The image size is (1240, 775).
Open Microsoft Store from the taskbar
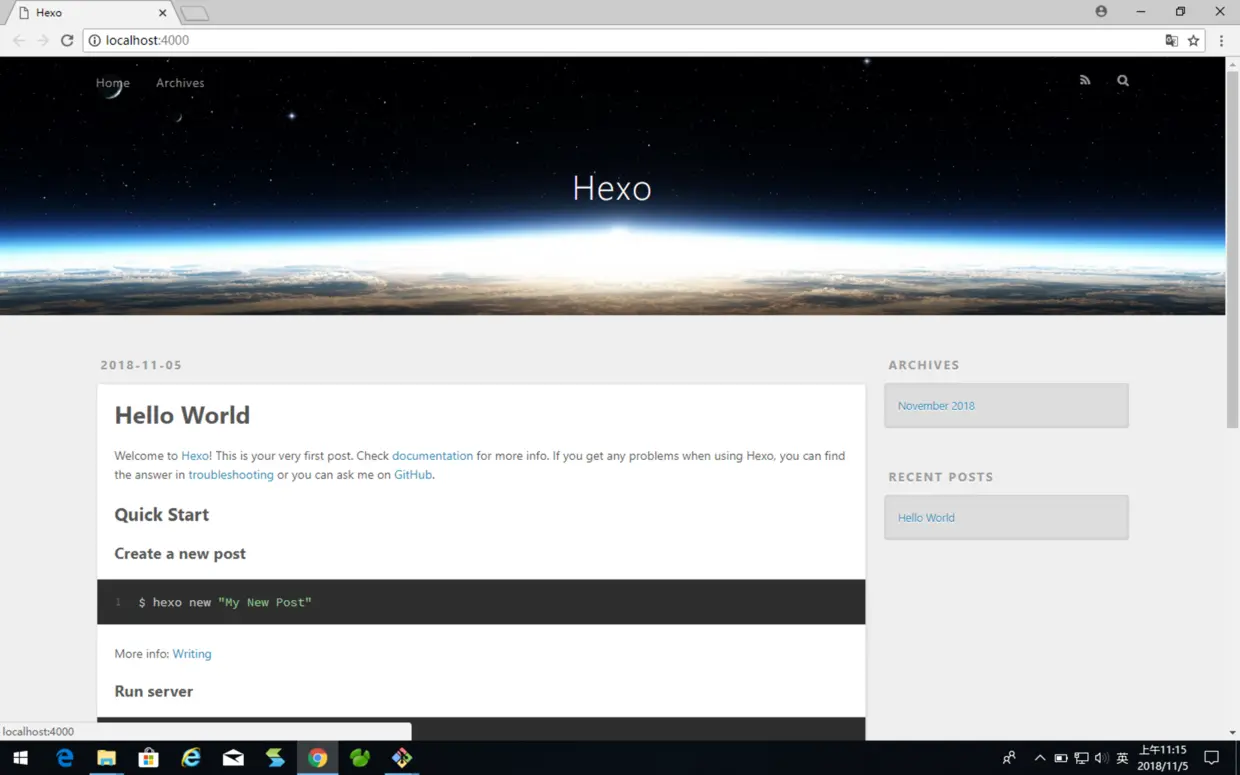coord(148,758)
